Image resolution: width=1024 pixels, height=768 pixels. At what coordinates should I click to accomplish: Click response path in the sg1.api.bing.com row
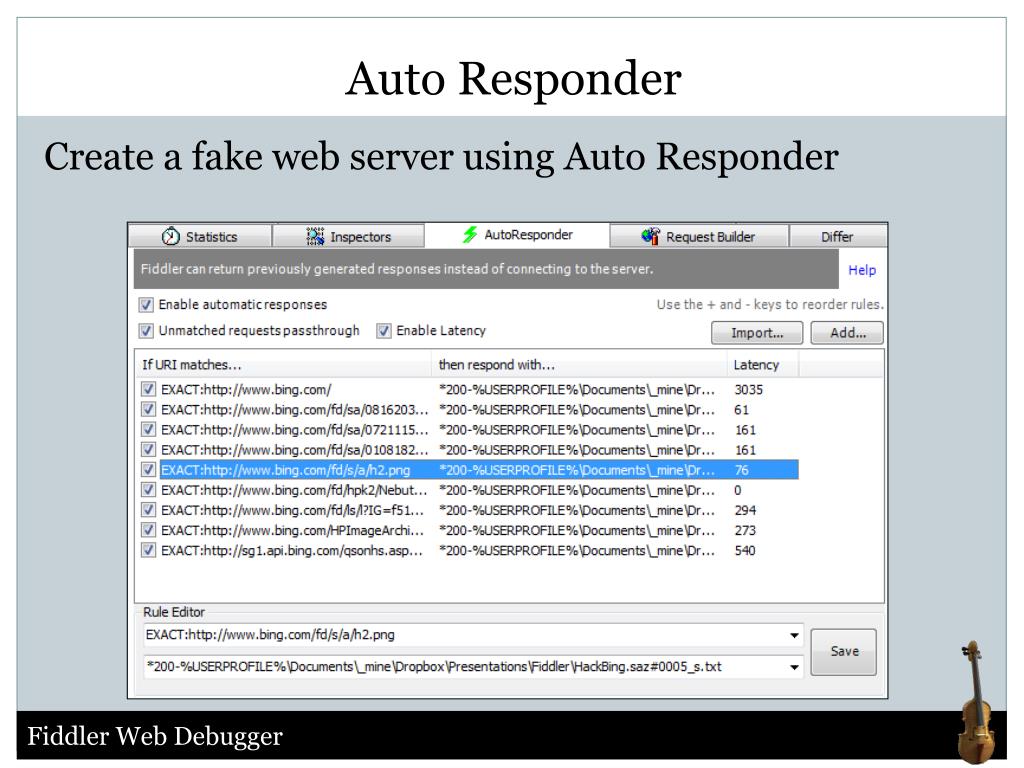(577, 551)
